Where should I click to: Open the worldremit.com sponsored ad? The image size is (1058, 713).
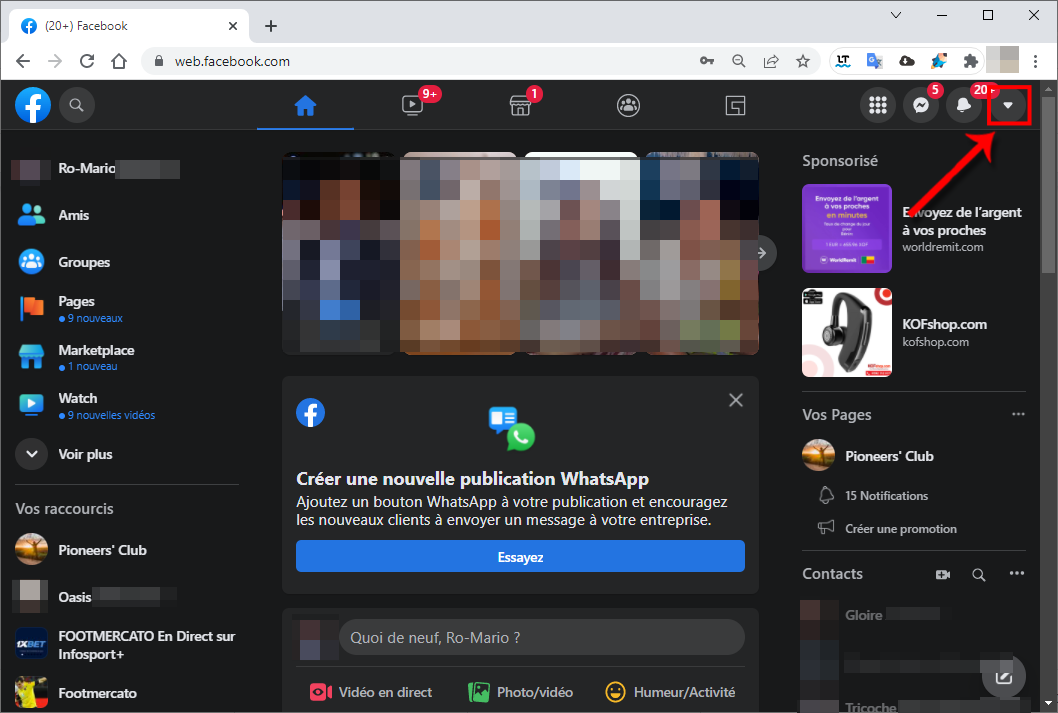[x=914, y=229]
